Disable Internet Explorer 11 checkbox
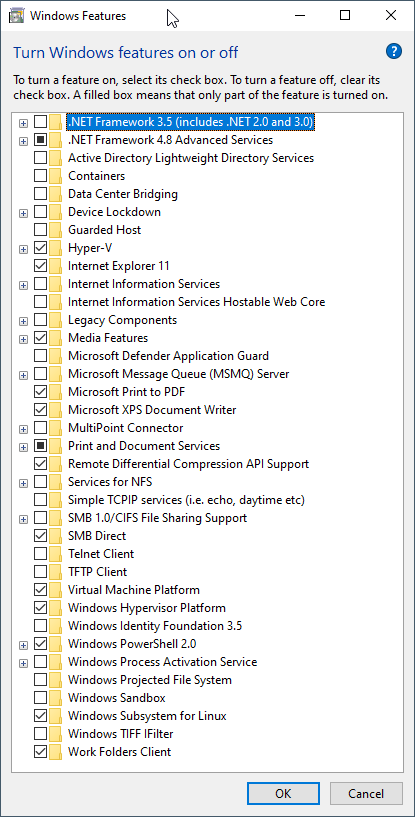The height and width of the screenshot is (817, 415). pos(40,266)
